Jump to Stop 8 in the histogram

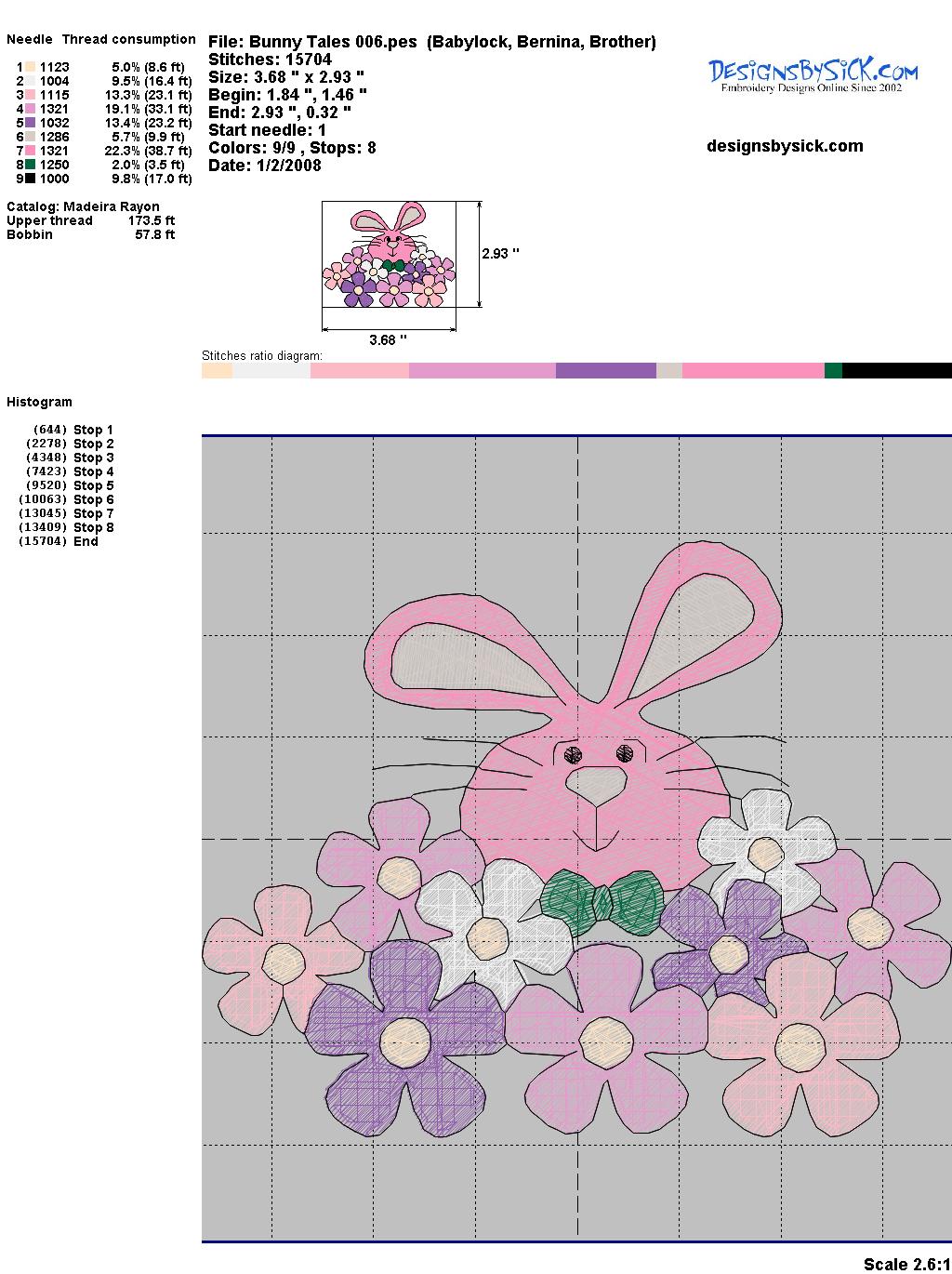pyautogui.click(x=93, y=527)
